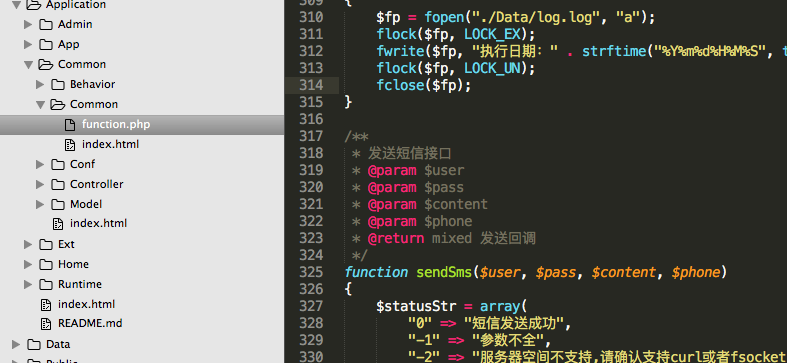Image resolution: width=787 pixels, height=363 pixels.
Task: Expand the Controller folder triangle
Action: pos(40,184)
